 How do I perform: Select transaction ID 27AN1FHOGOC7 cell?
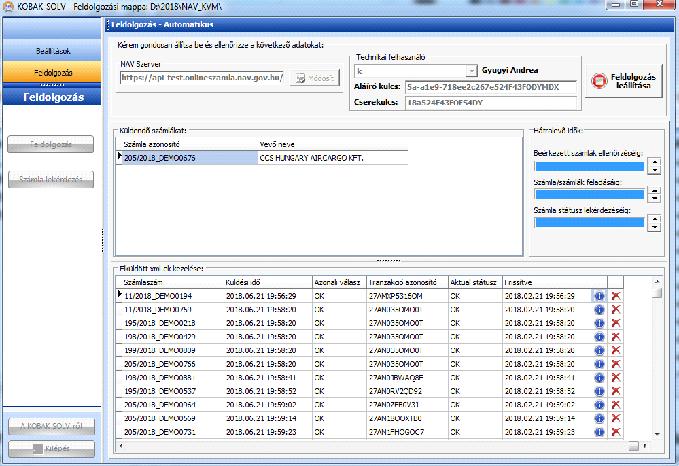pyautogui.click(x=407, y=432)
